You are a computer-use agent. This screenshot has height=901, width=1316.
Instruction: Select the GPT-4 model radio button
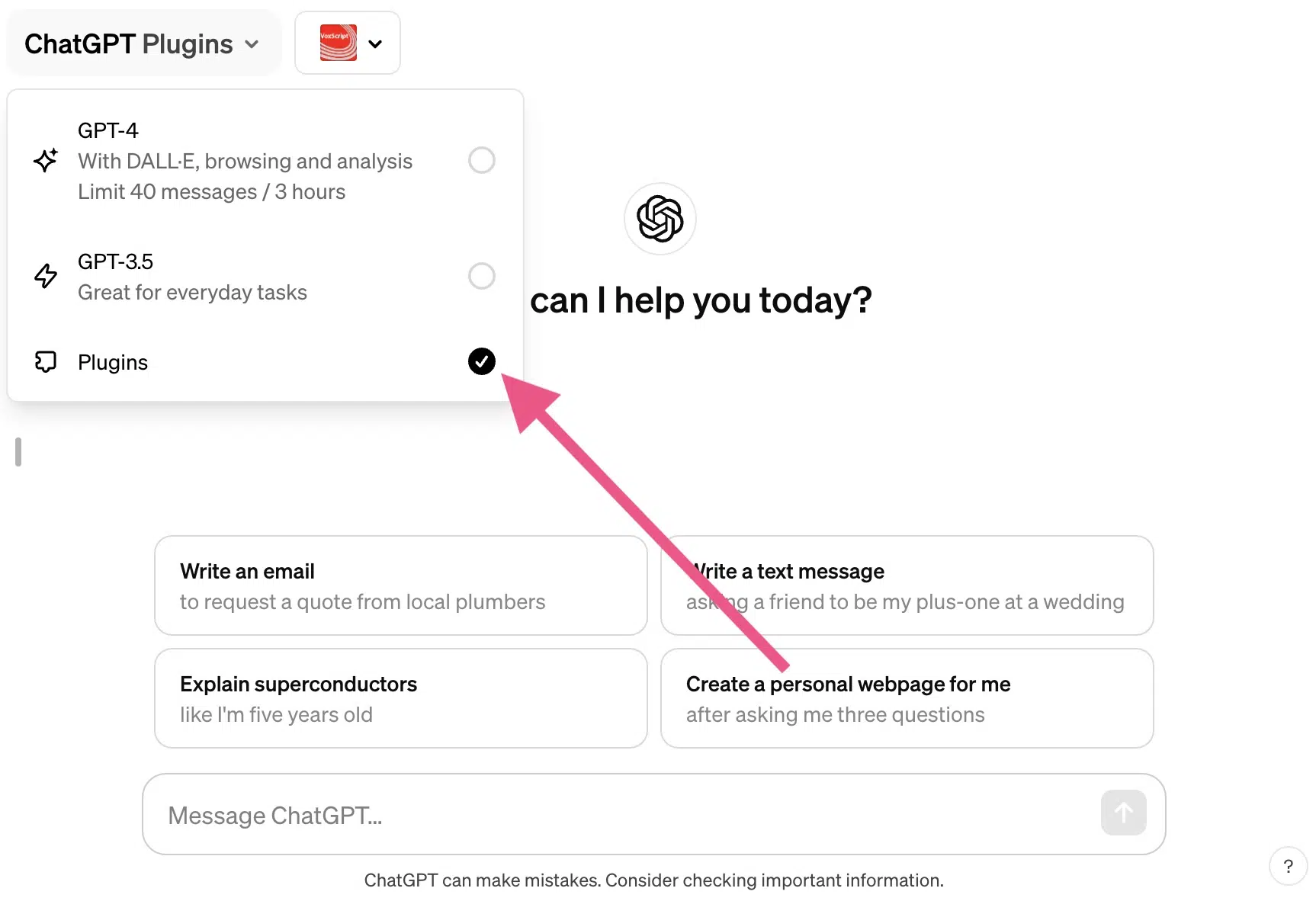click(481, 160)
